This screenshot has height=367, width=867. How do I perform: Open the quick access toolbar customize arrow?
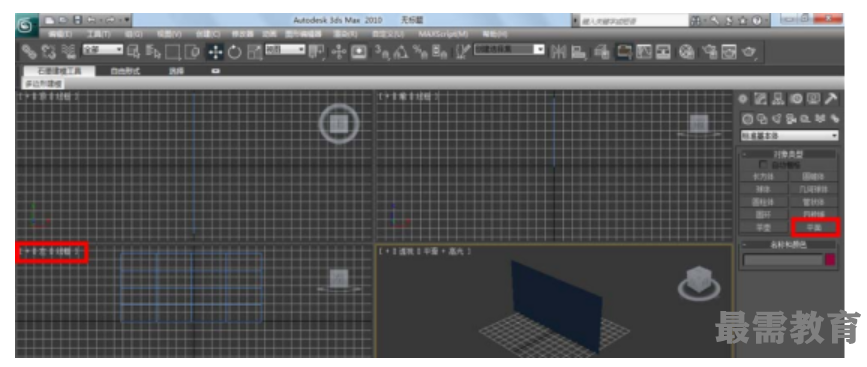tap(128, 20)
